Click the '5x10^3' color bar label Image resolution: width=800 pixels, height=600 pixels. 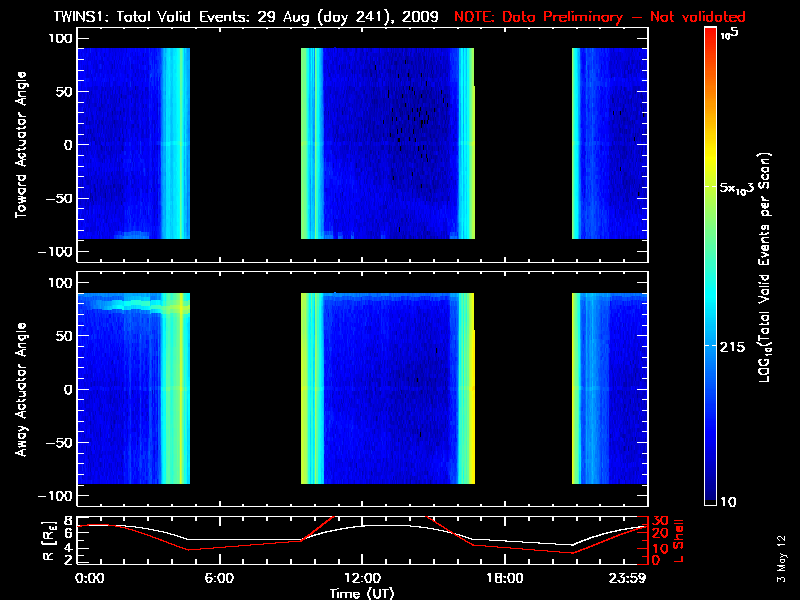pyautogui.click(x=736, y=188)
